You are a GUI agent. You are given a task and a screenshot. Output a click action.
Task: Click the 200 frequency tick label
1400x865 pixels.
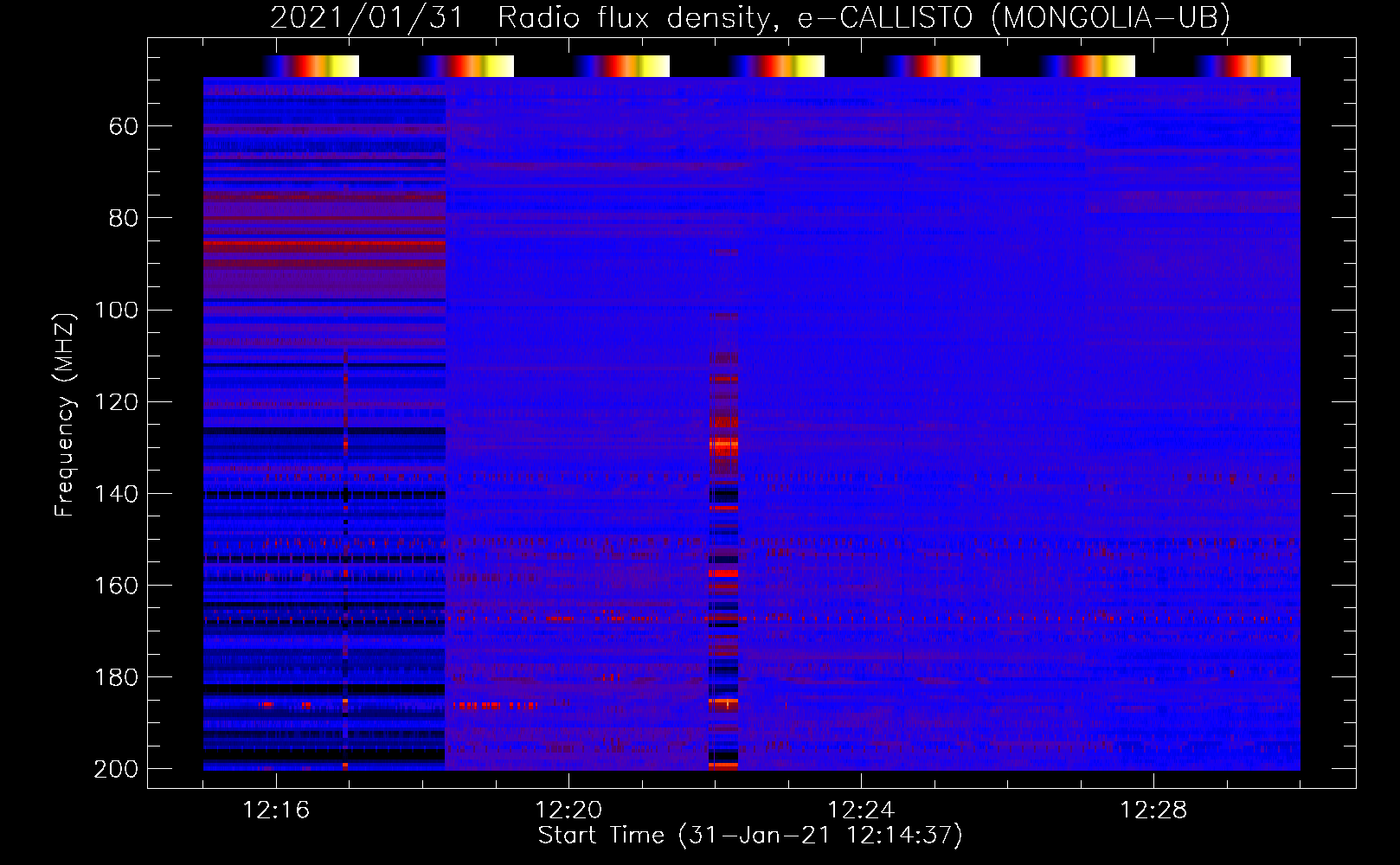(x=116, y=769)
